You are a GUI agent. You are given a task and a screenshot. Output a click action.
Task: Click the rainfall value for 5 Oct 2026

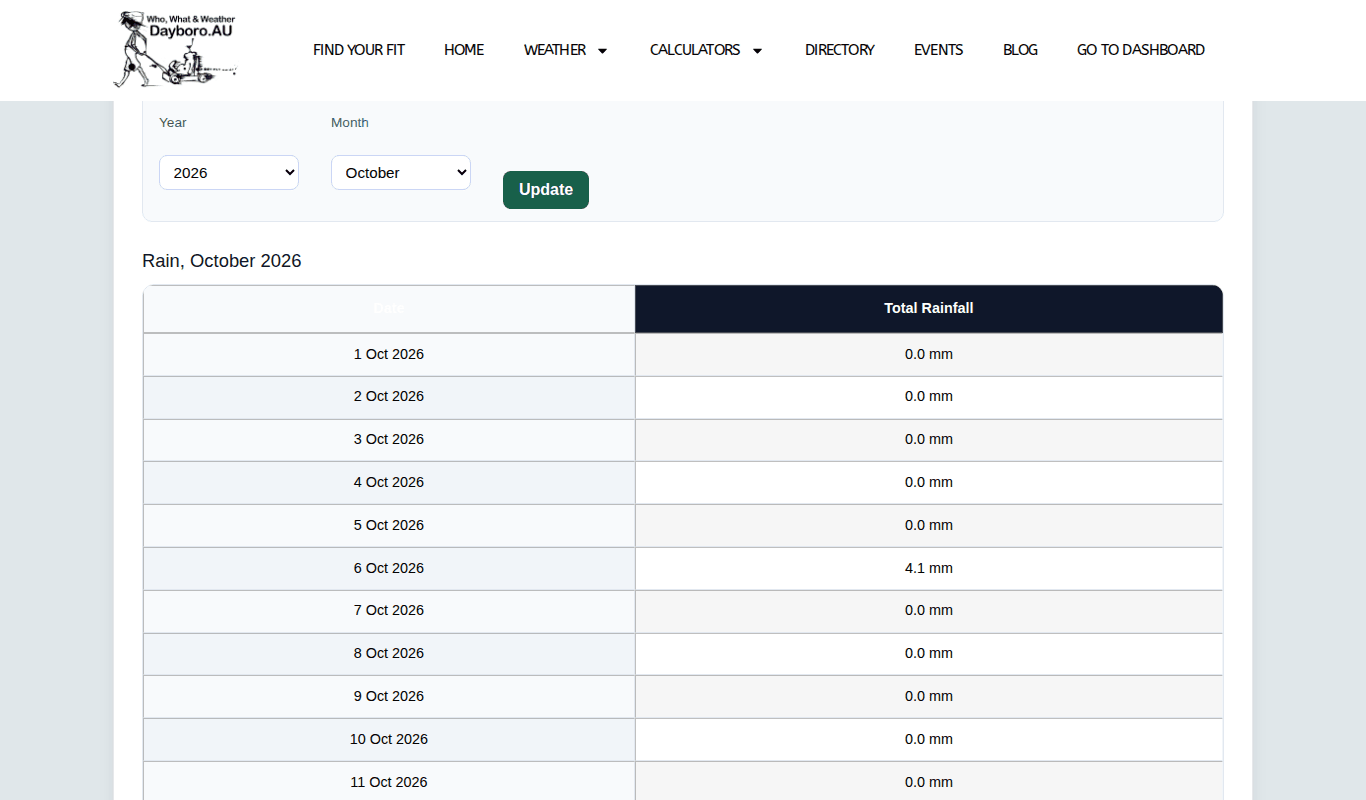tap(929, 526)
